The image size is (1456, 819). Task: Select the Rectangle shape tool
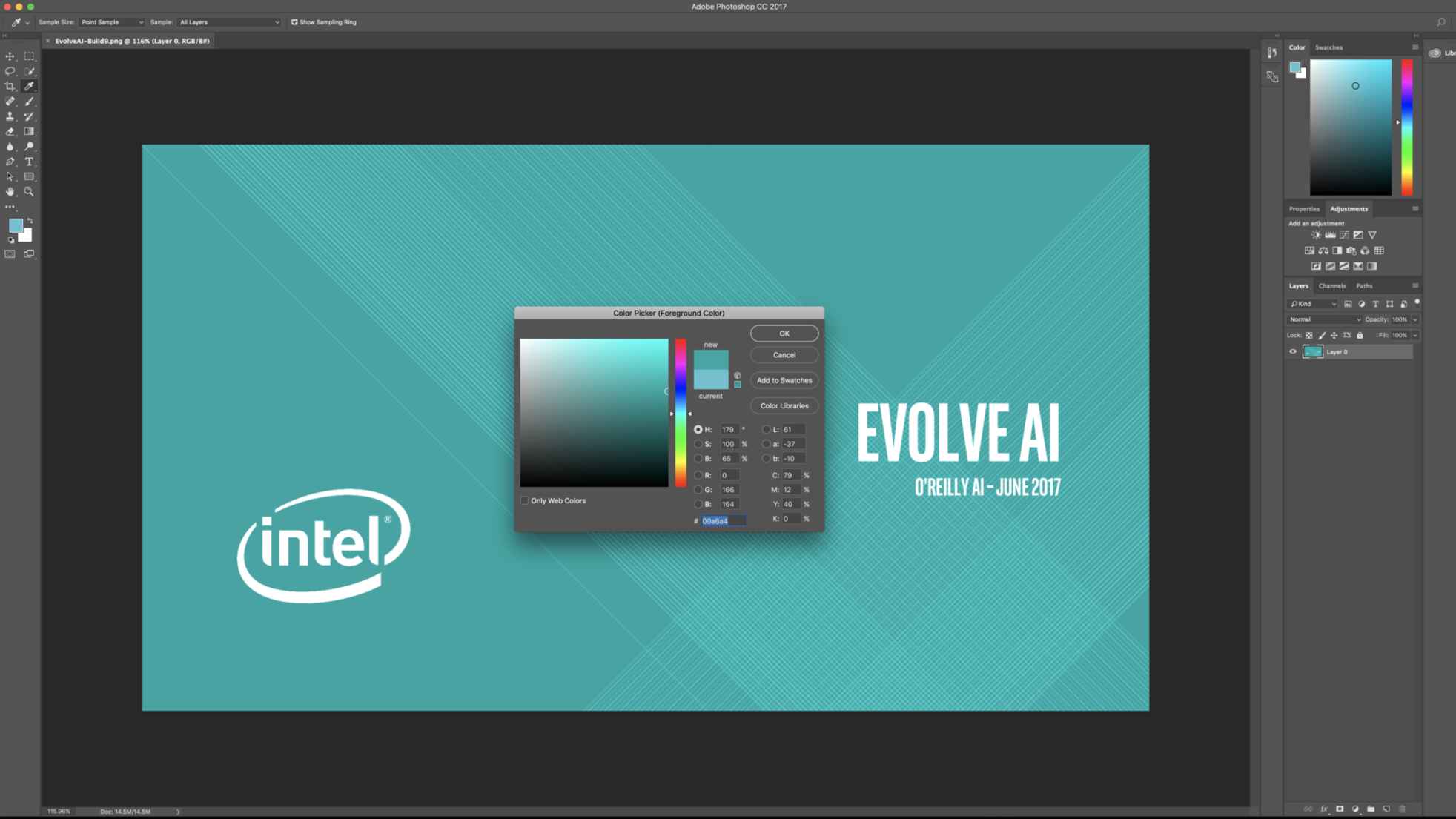(29, 176)
